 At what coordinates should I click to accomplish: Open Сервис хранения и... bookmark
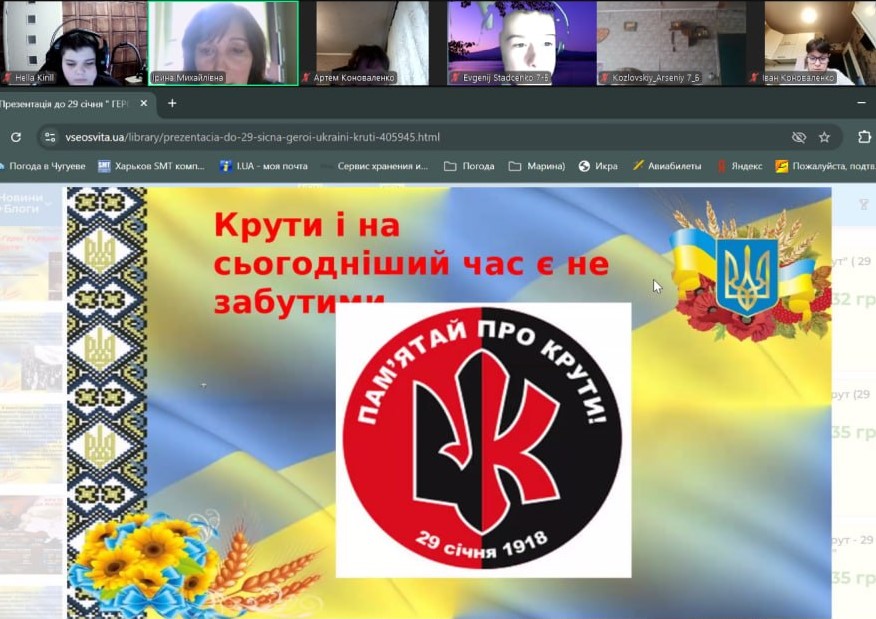(x=375, y=166)
